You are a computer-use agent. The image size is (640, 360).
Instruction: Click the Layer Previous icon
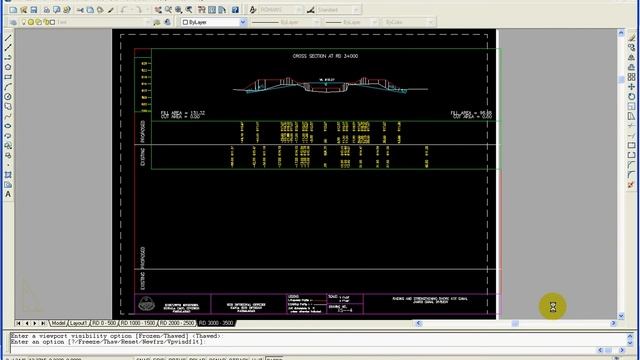(x=167, y=22)
